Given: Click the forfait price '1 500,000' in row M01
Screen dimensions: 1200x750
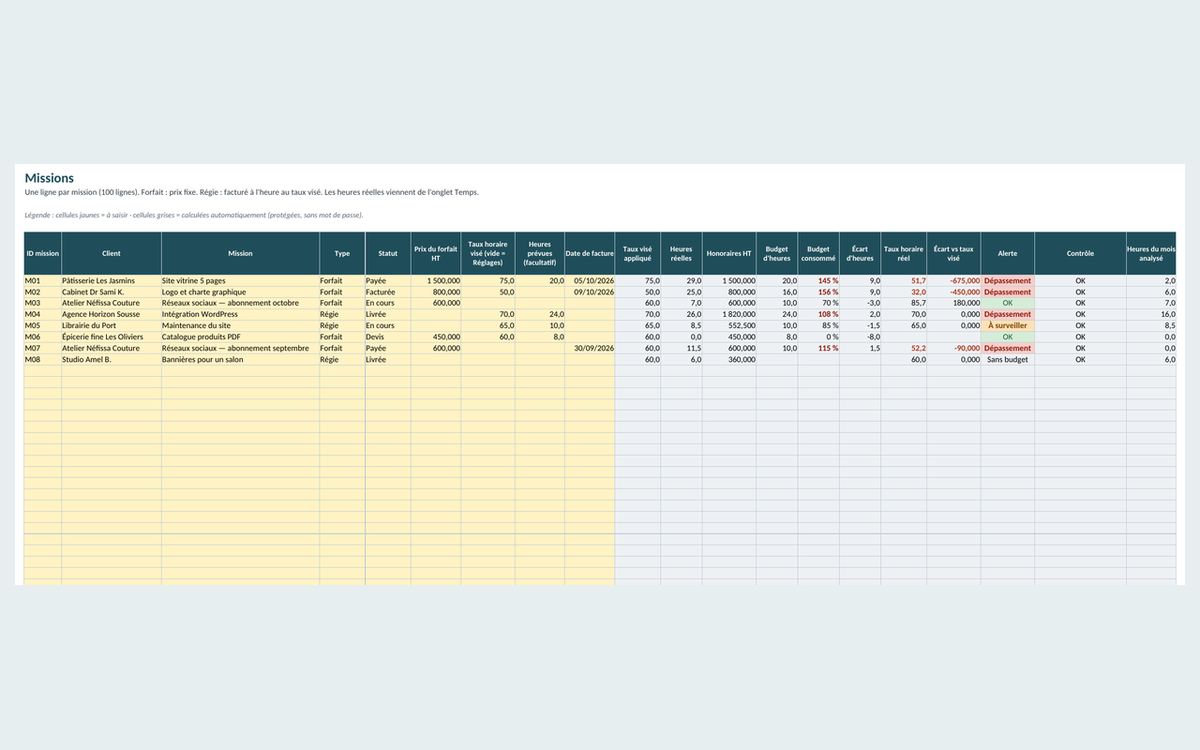Looking at the screenshot, I should [436, 281].
